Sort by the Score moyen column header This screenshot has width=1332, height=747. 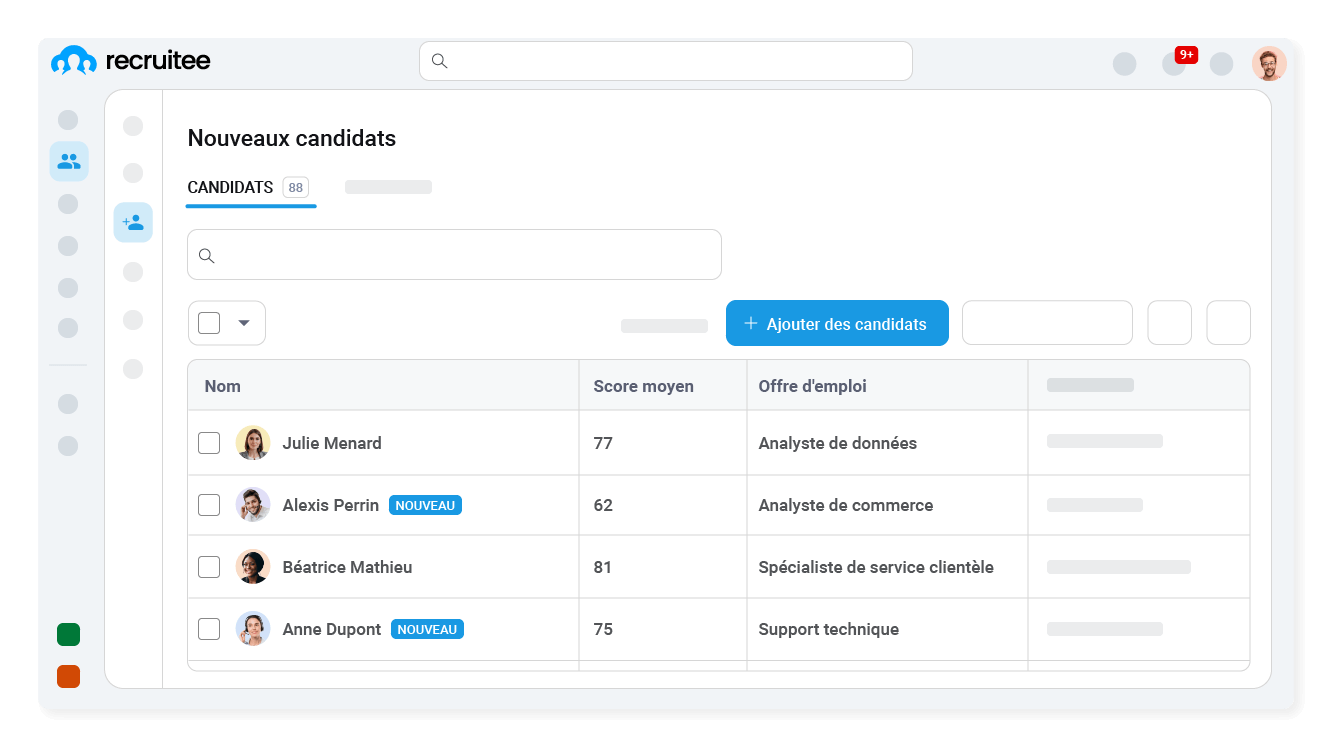643,385
